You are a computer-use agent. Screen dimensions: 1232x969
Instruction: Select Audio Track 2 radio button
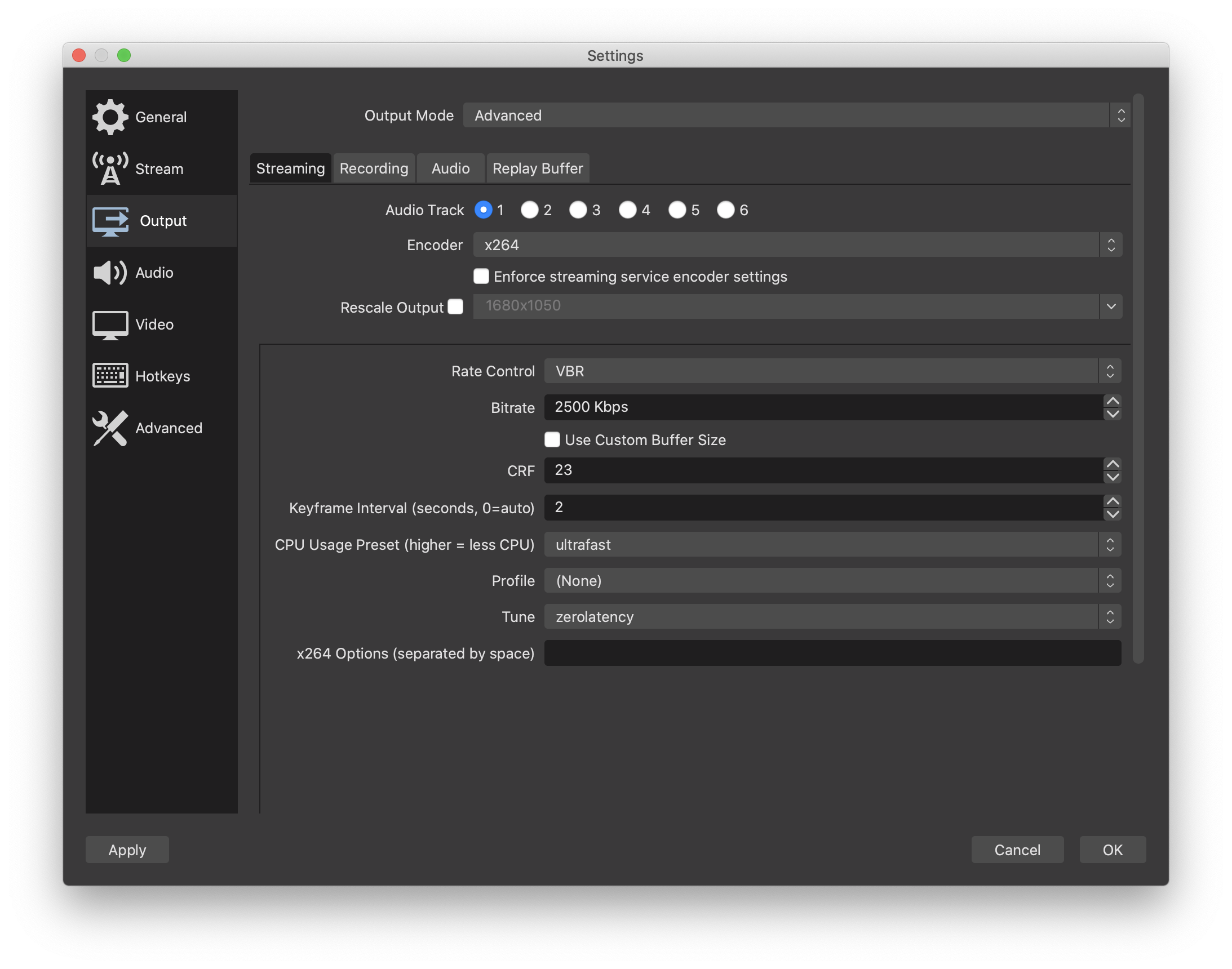tap(531, 210)
